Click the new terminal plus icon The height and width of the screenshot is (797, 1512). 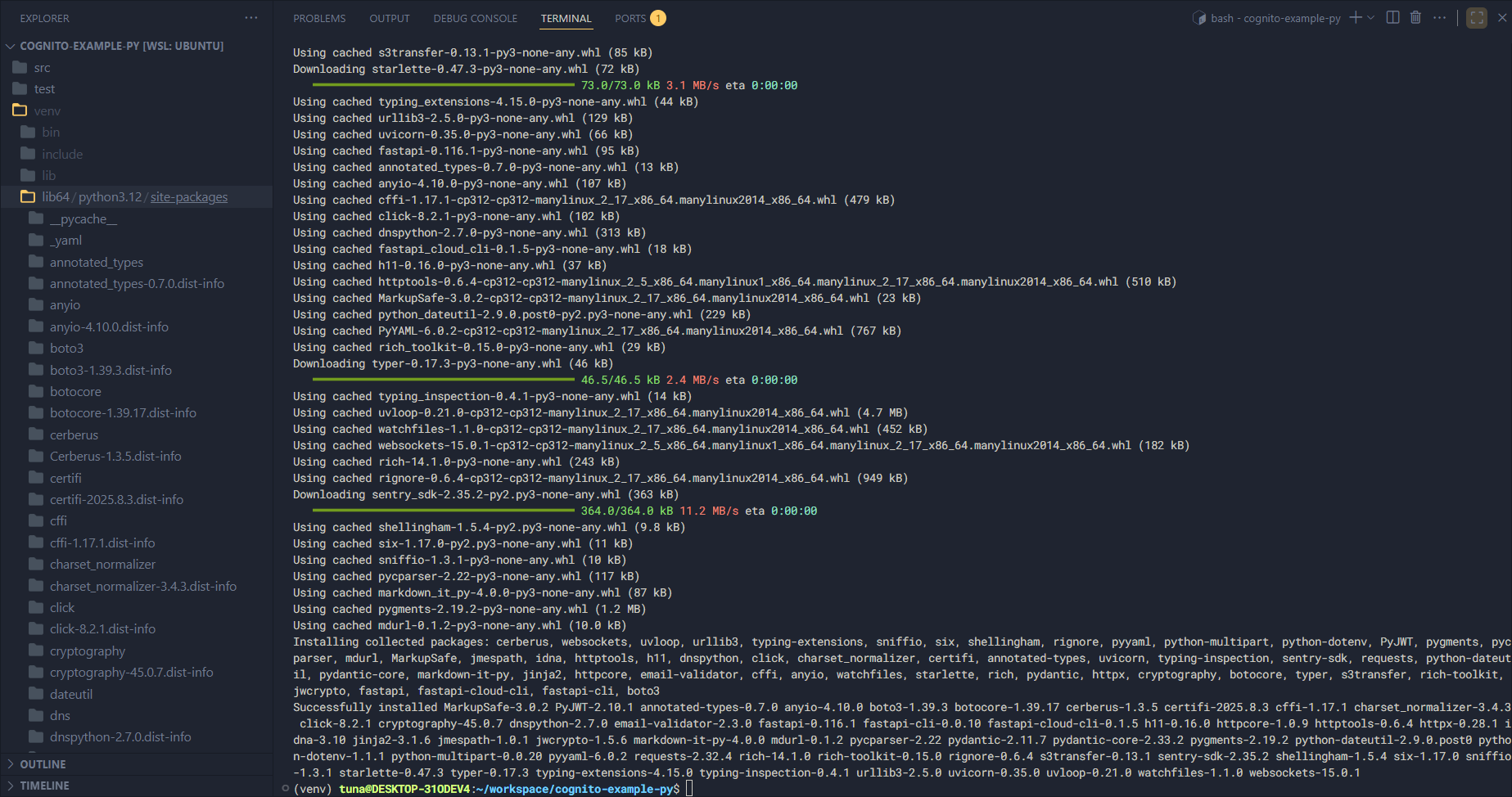coord(1356,17)
